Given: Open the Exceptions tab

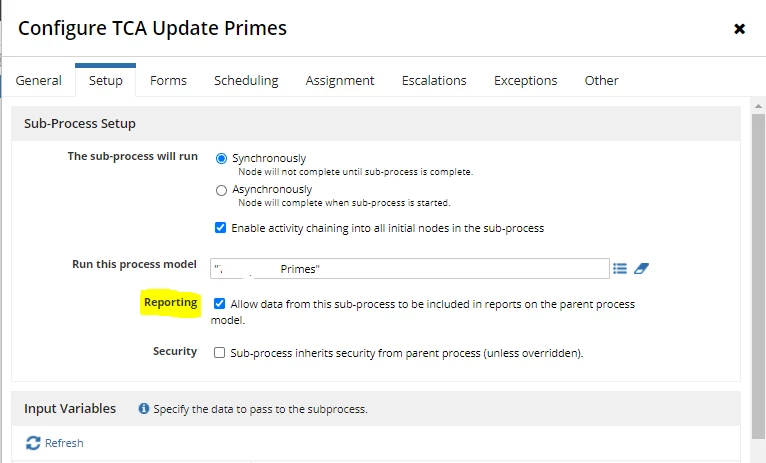Looking at the screenshot, I should tap(526, 81).
